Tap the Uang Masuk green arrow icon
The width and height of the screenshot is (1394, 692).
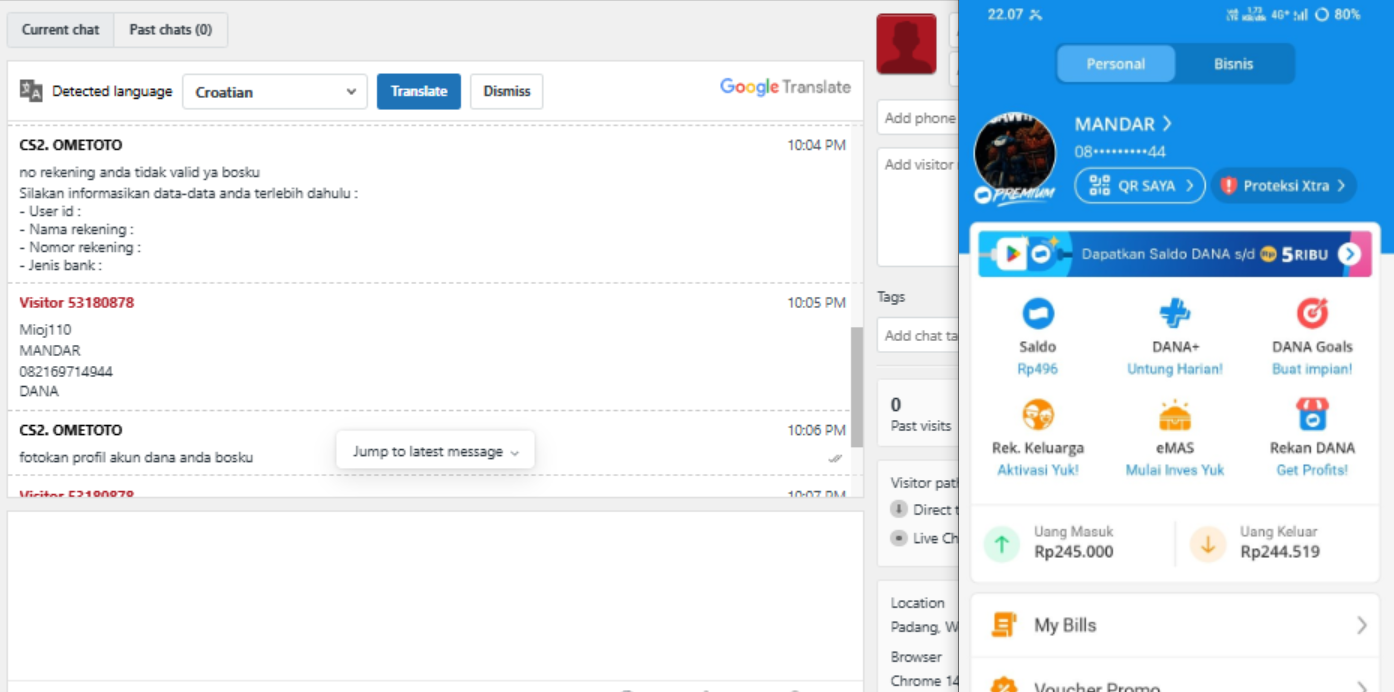[1002, 544]
